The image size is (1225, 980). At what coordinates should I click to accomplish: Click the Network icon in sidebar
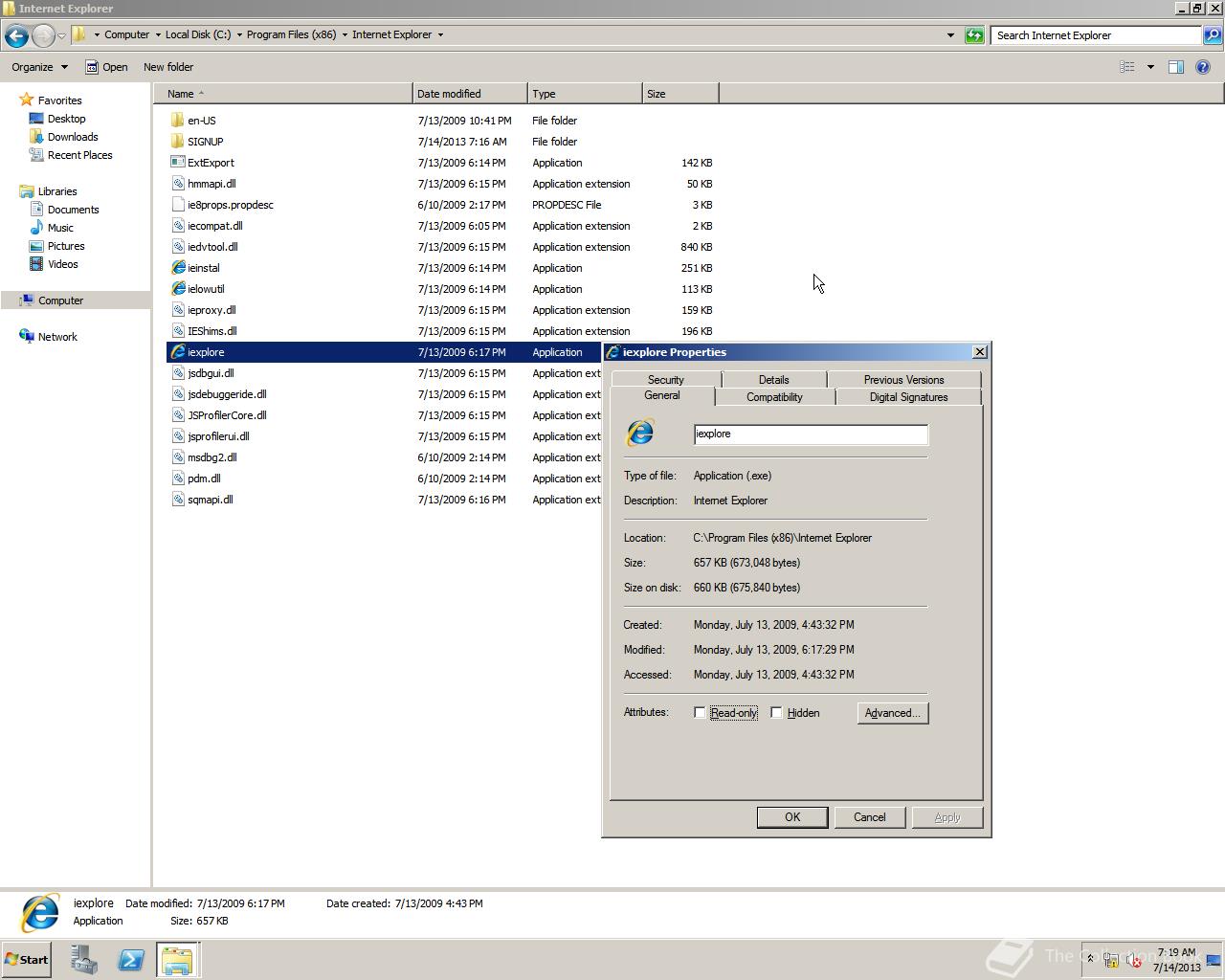coord(27,336)
